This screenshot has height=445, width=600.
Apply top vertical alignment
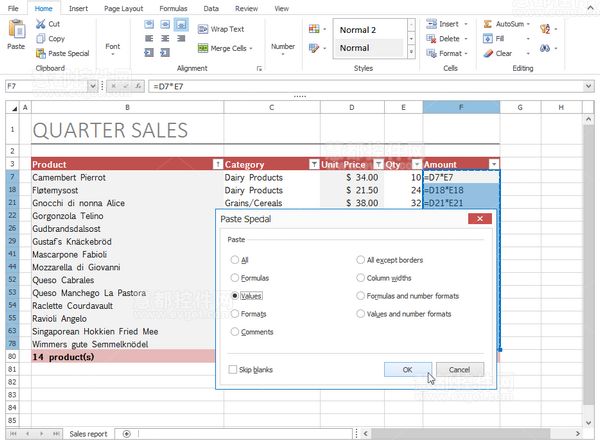point(149,24)
